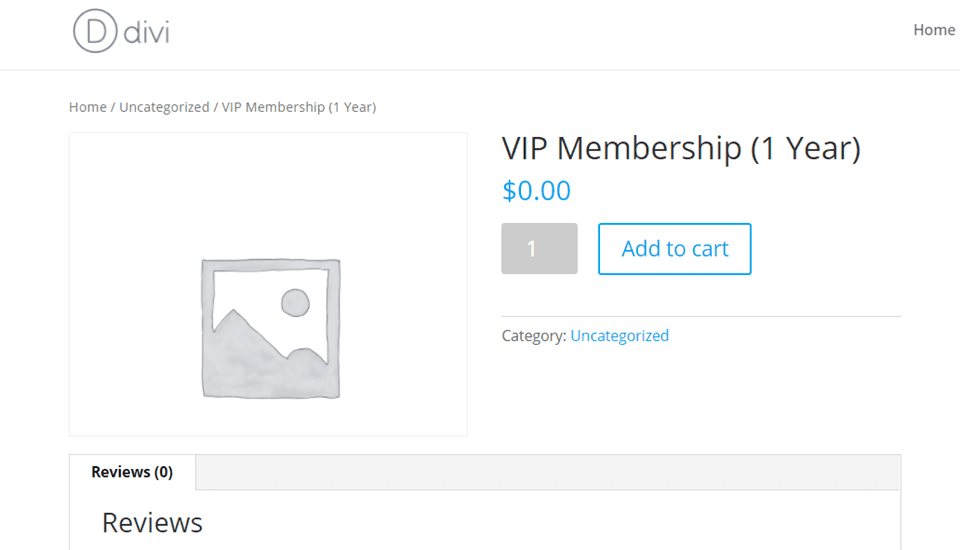Screen dimensions: 960x550
Task: Click the circular Divi "D" logo icon
Action: pos(96,31)
